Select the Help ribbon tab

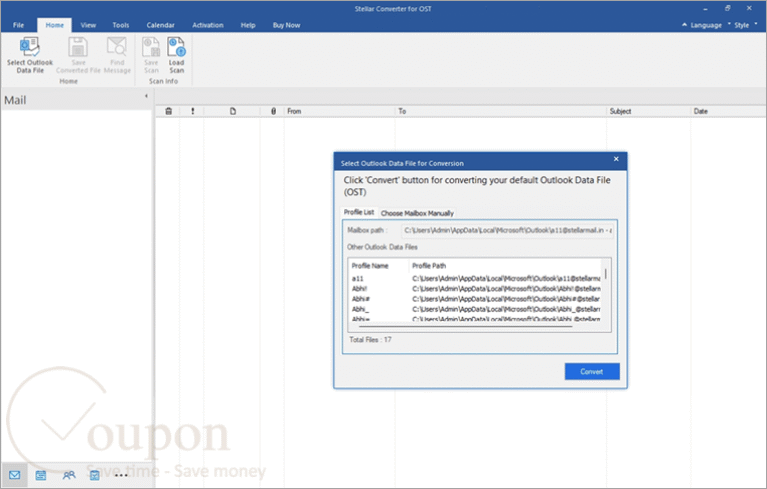pos(248,25)
